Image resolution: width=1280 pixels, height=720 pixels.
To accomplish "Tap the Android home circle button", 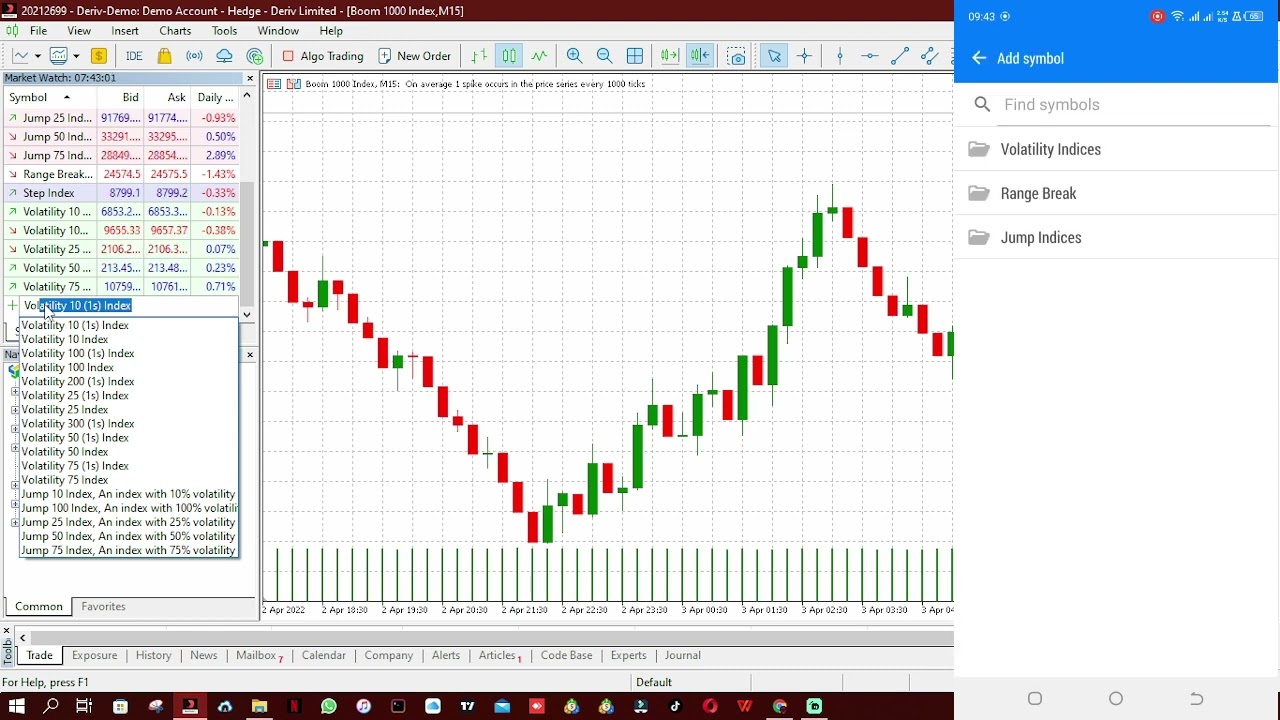I will pos(1116,699).
